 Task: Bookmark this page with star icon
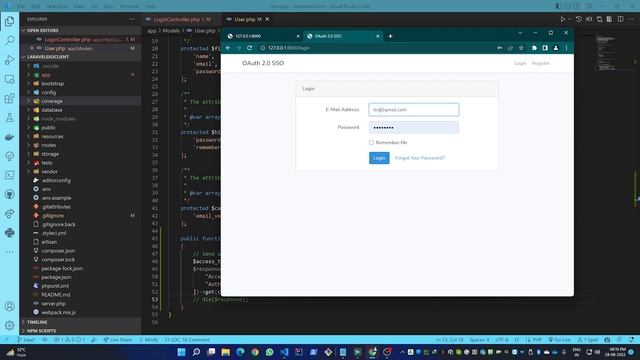(x=521, y=48)
